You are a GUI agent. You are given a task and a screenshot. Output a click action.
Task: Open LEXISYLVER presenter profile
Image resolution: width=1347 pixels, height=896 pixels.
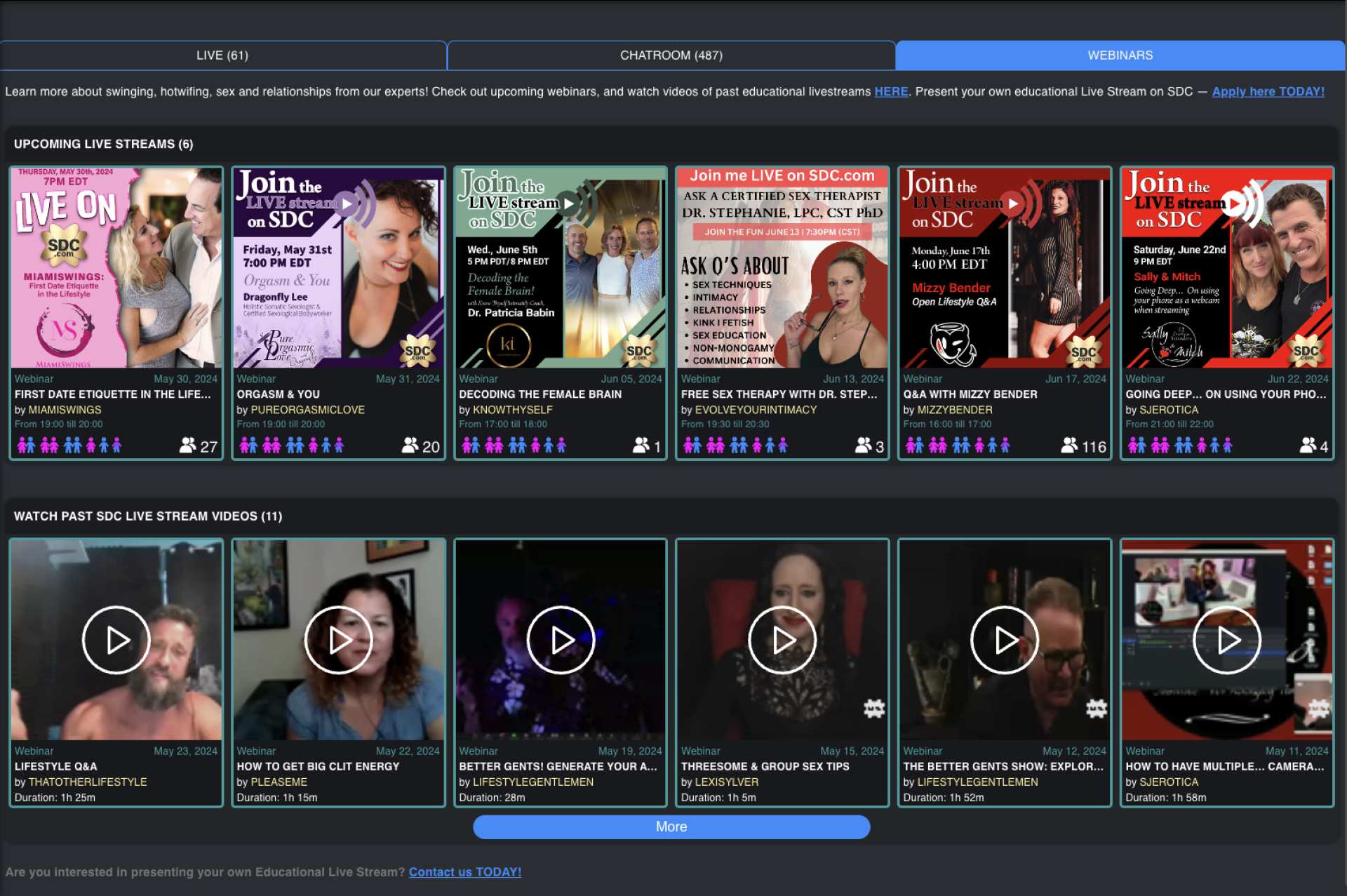(x=727, y=782)
